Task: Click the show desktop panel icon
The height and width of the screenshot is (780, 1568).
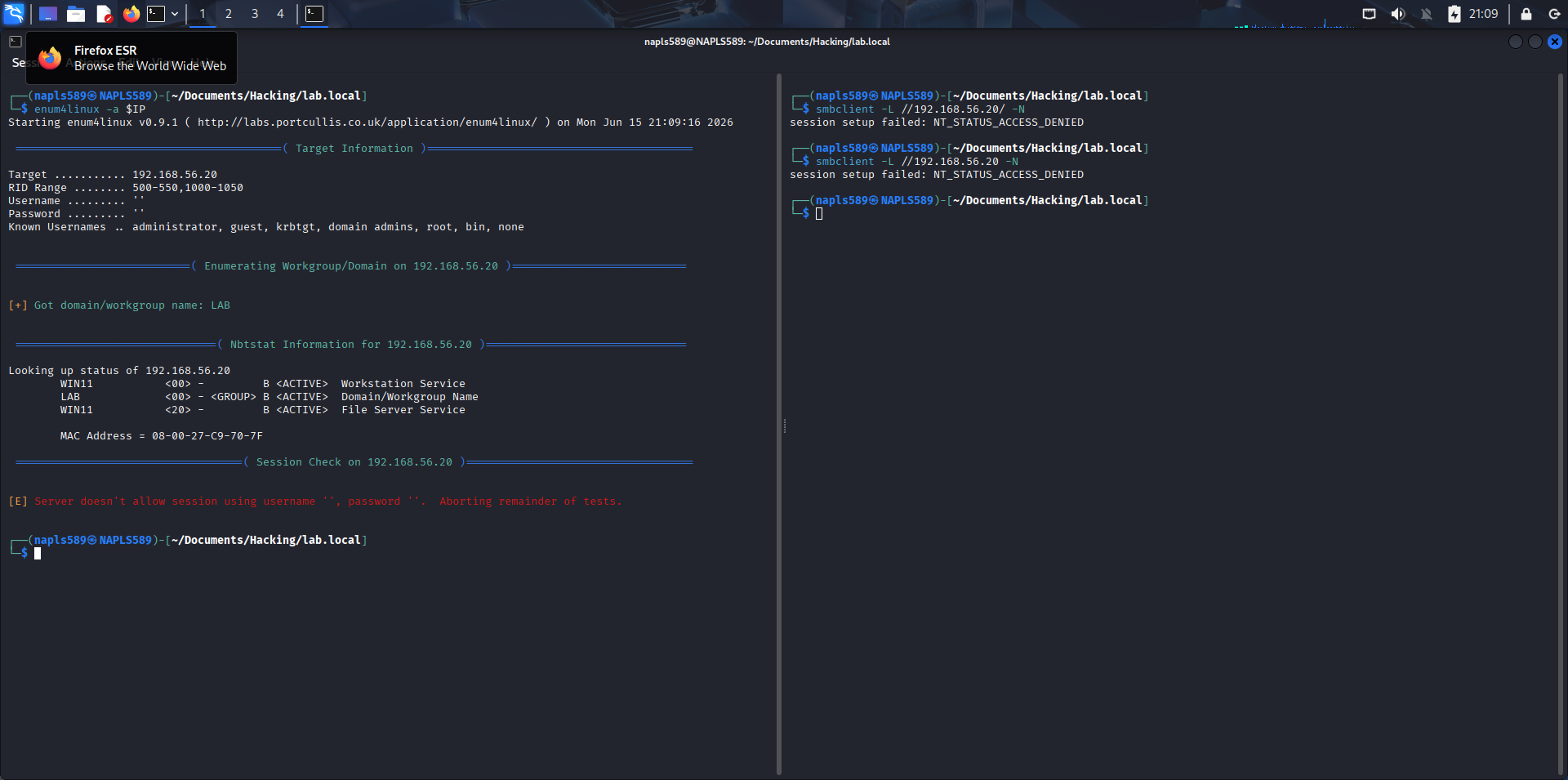Action: (x=48, y=14)
